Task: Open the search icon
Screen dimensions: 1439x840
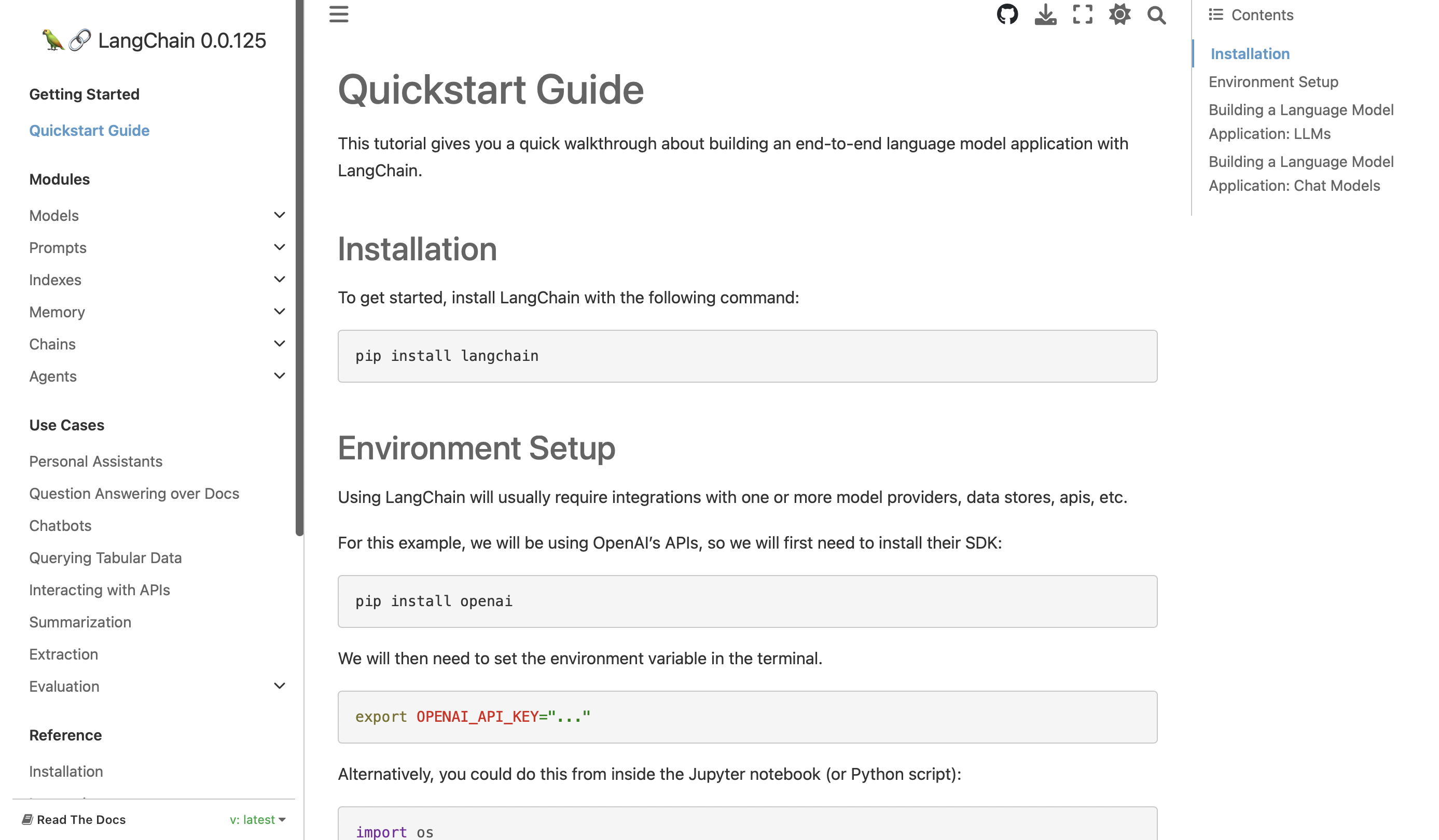Action: point(1156,15)
